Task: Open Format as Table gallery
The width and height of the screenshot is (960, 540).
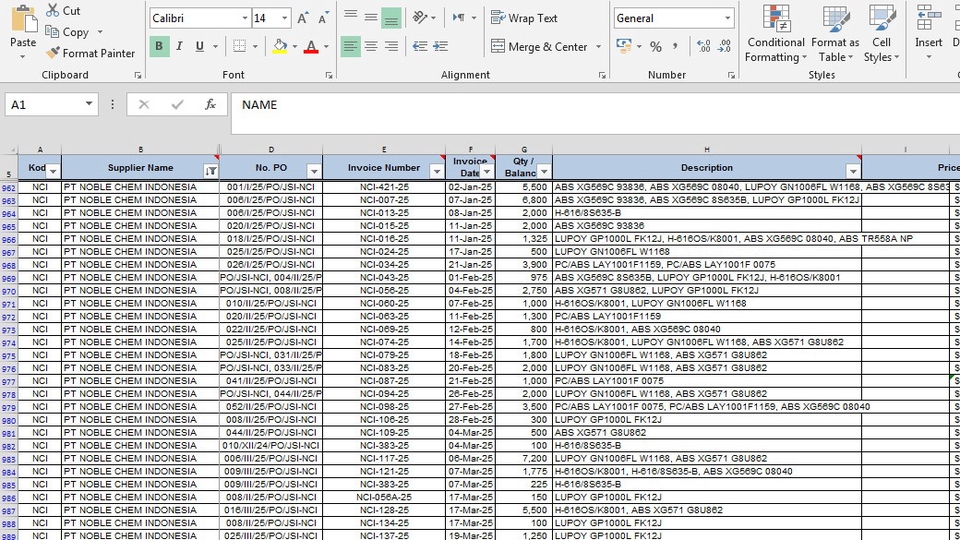Action: (835, 34)
